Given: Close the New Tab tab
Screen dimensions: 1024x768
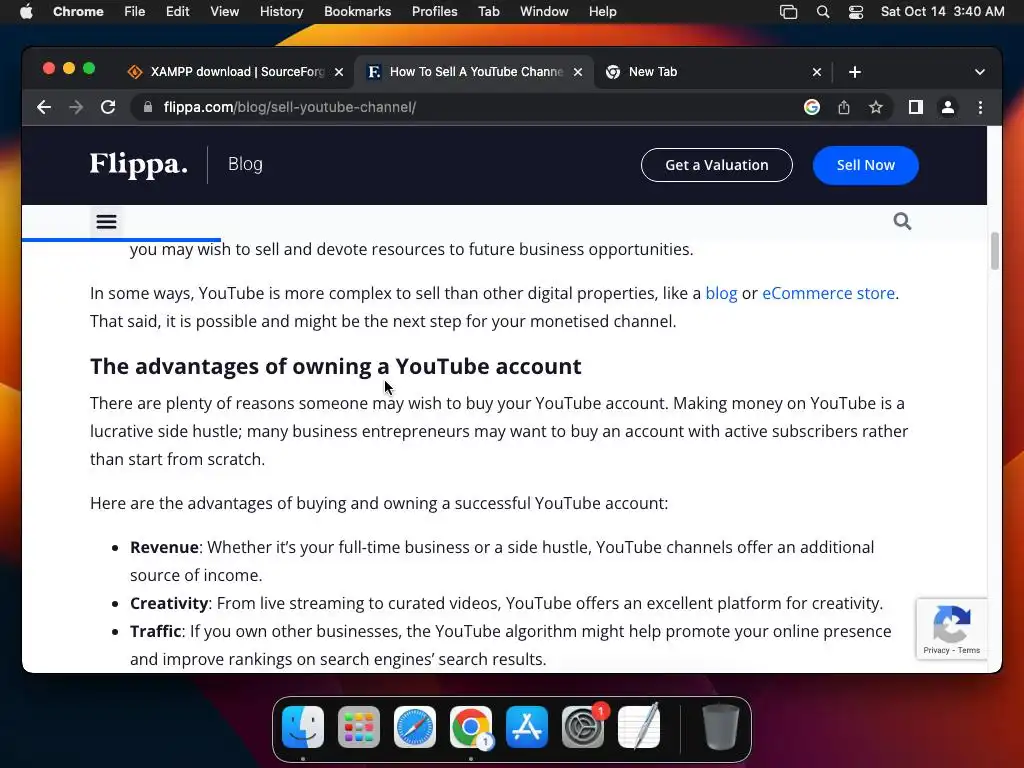Looking at the screenshot, I should pyautogui.click(x=817, y=72).
